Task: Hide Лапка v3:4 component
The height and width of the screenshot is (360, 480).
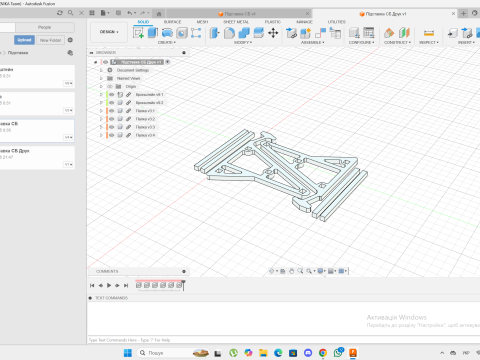Action: click(112, 135)
